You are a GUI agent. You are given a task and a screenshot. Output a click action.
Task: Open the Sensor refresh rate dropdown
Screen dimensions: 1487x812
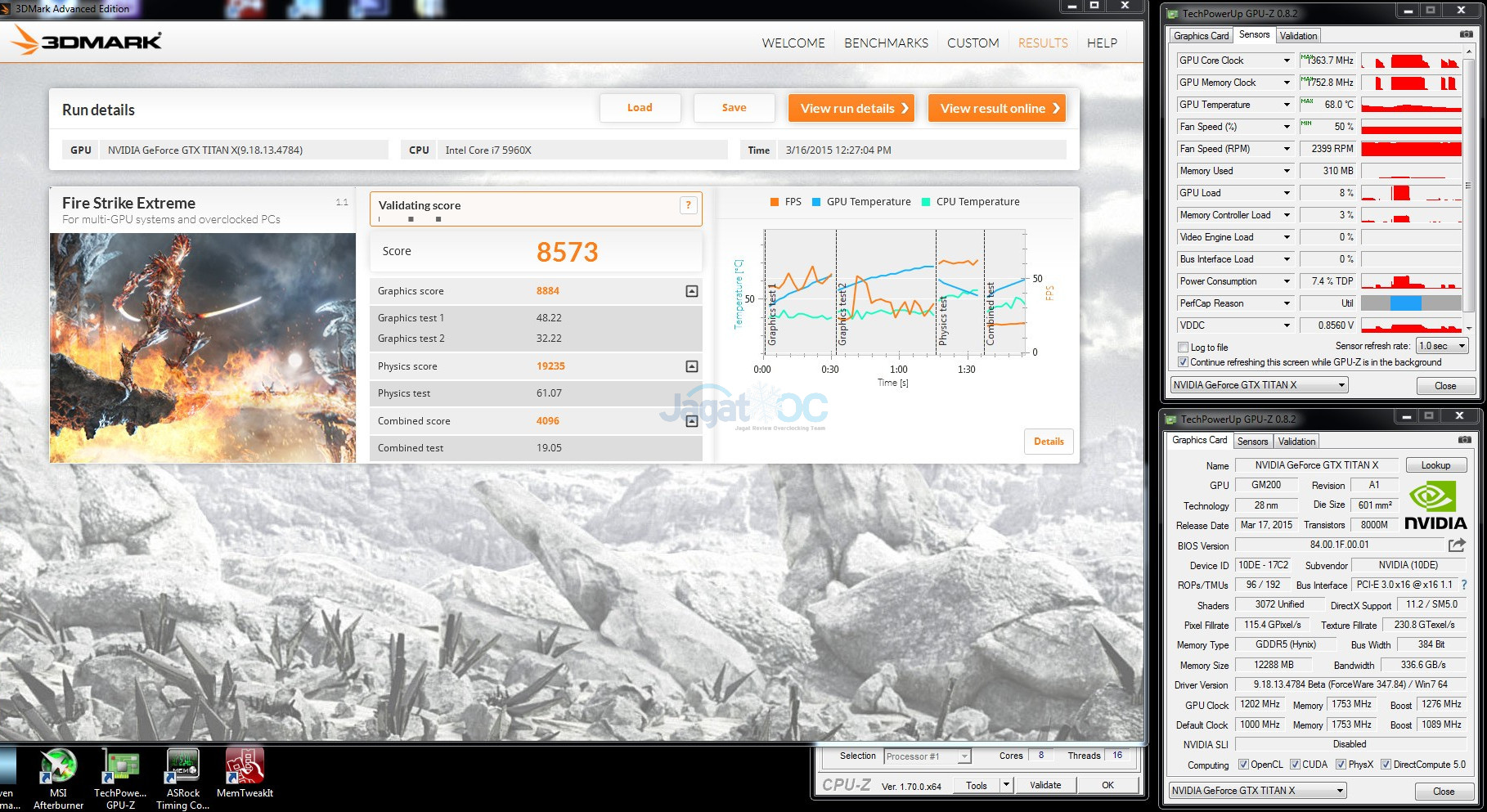tap(1443, 346)
